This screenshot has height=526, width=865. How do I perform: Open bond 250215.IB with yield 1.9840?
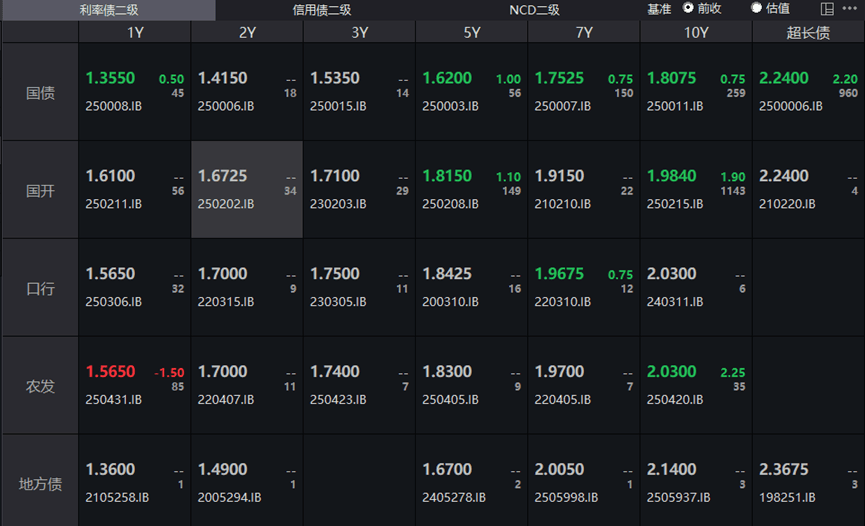pyautogui.click(x=696, y=189)
